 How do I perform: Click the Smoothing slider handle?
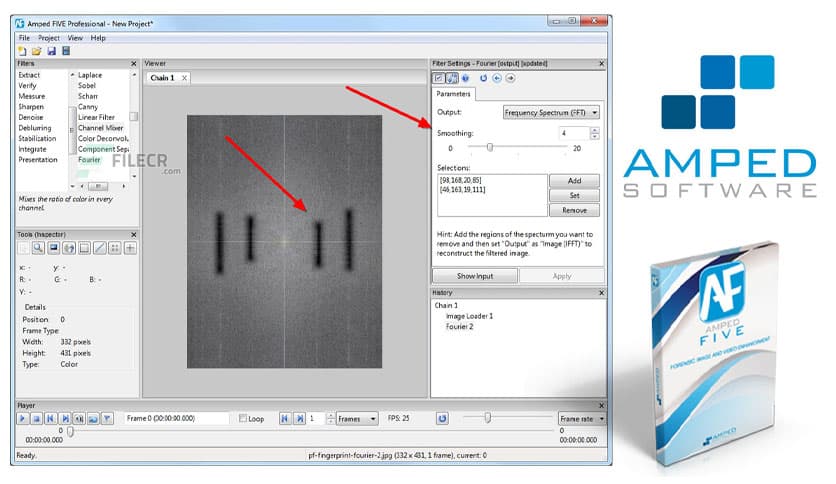pos(489,147)
